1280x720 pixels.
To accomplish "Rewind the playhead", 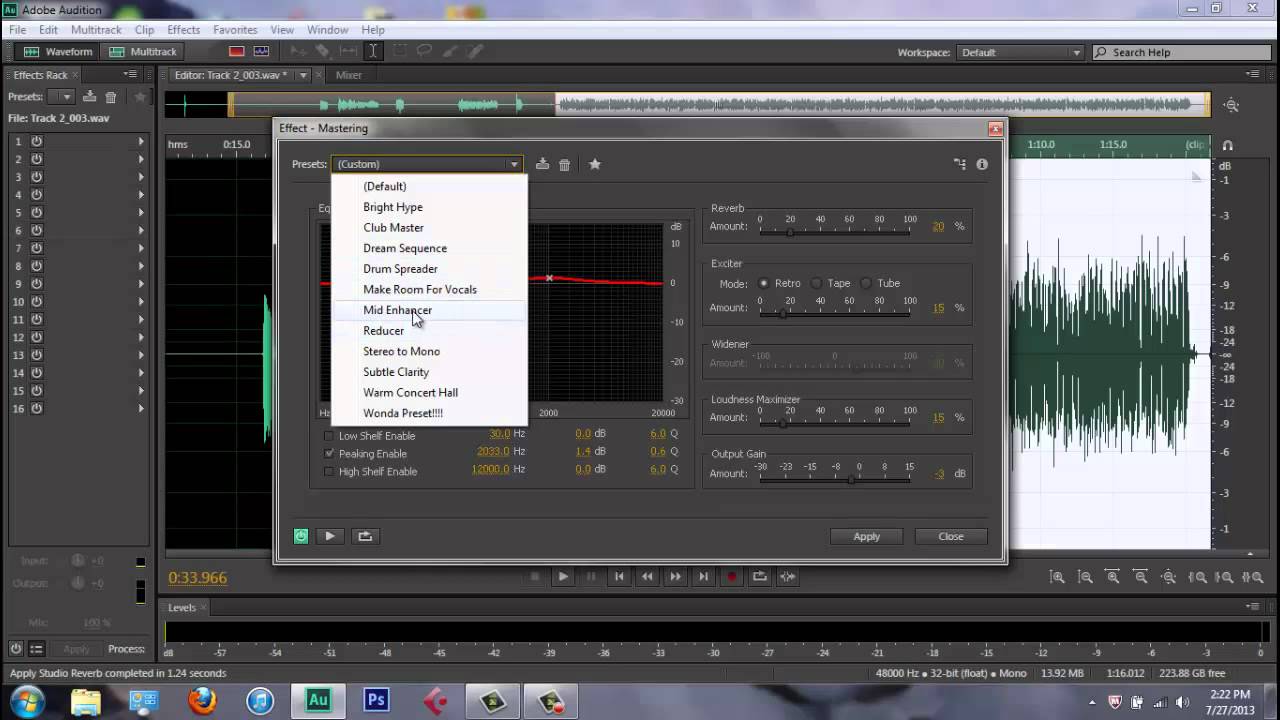I will [647, 576].
